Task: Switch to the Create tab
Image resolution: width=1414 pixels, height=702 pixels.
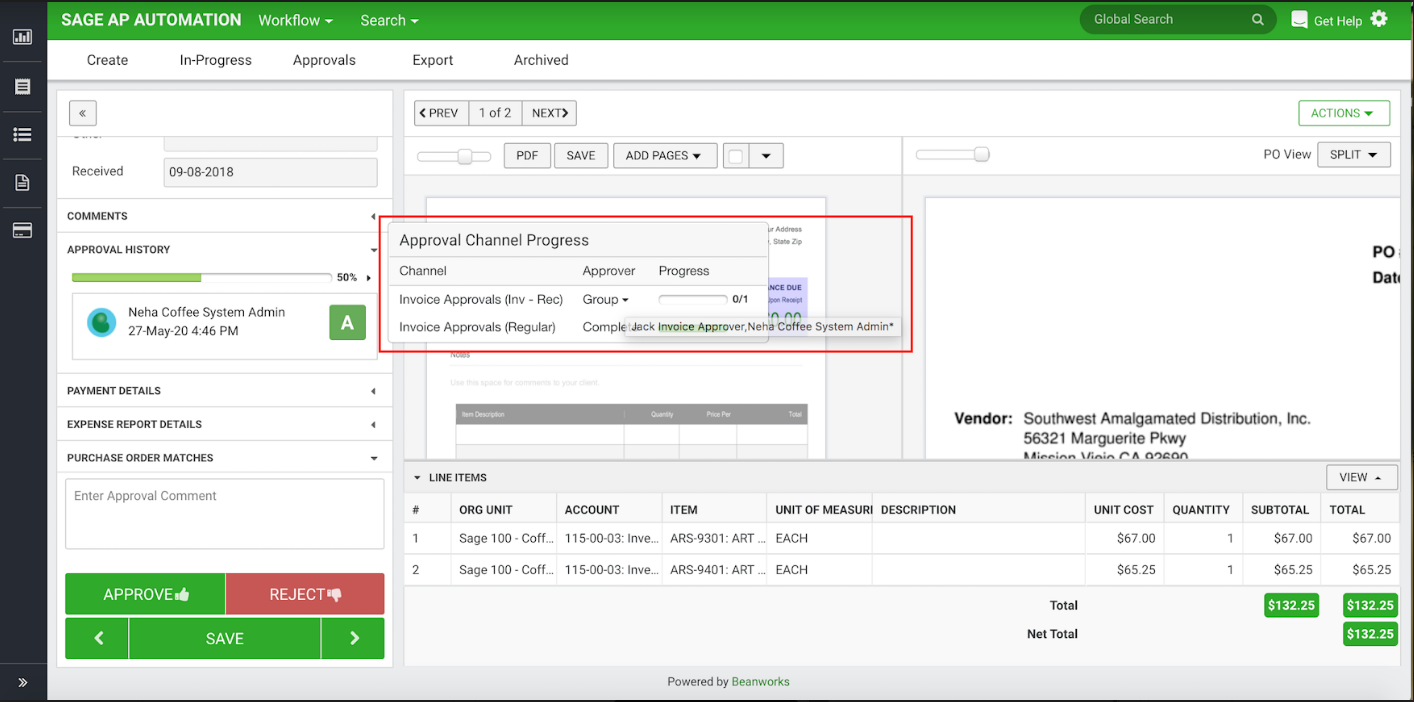Action: [x=107, y=60]
